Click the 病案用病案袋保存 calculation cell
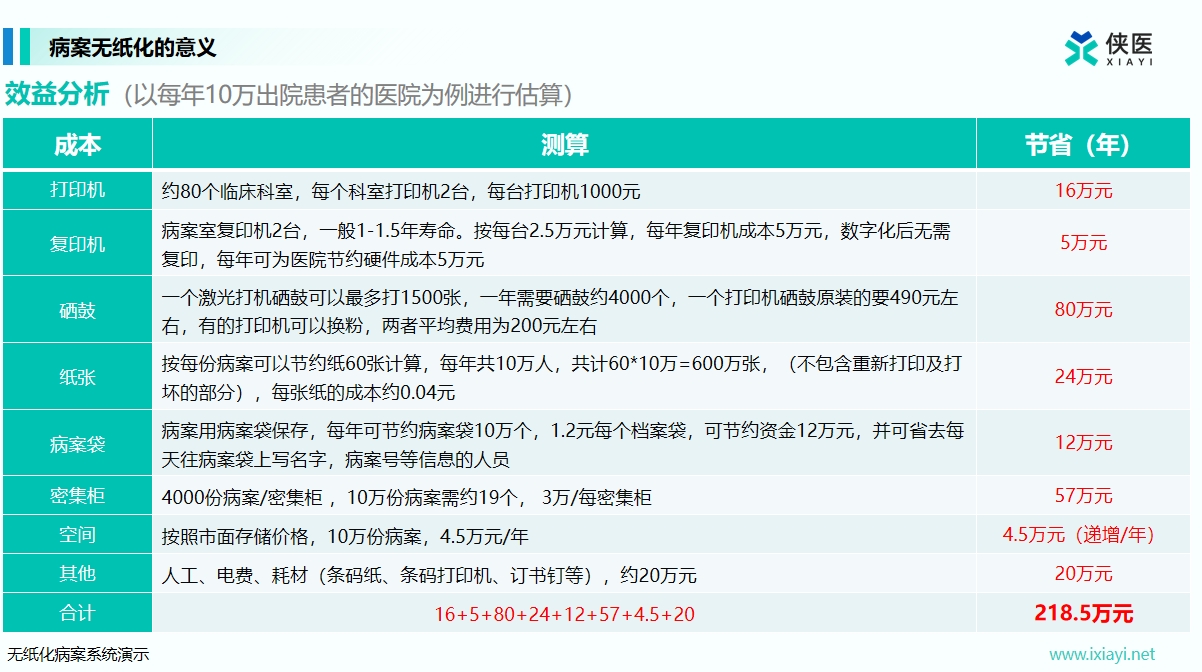 (564, 443)
